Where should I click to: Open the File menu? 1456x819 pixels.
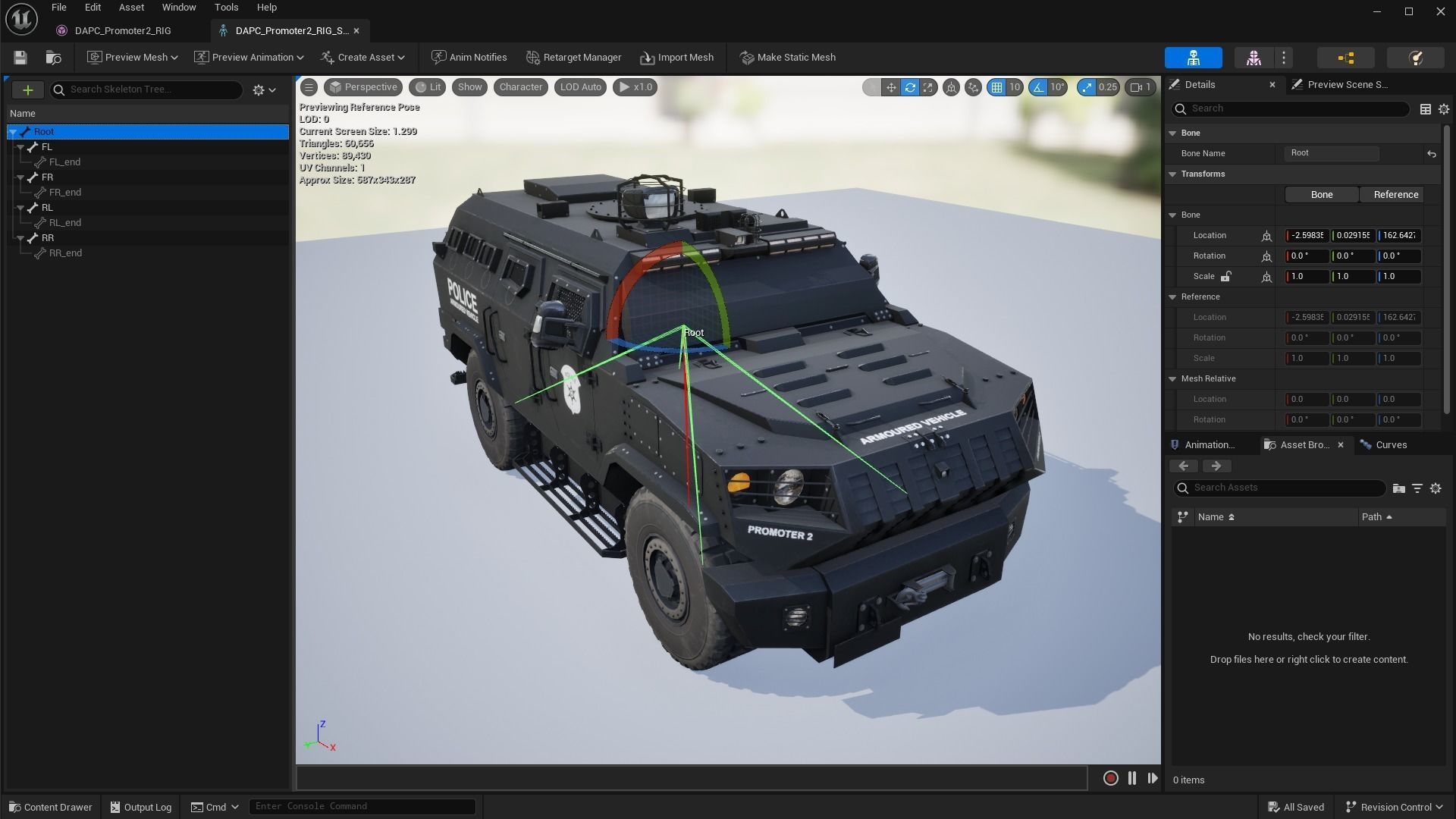[58, 8]
